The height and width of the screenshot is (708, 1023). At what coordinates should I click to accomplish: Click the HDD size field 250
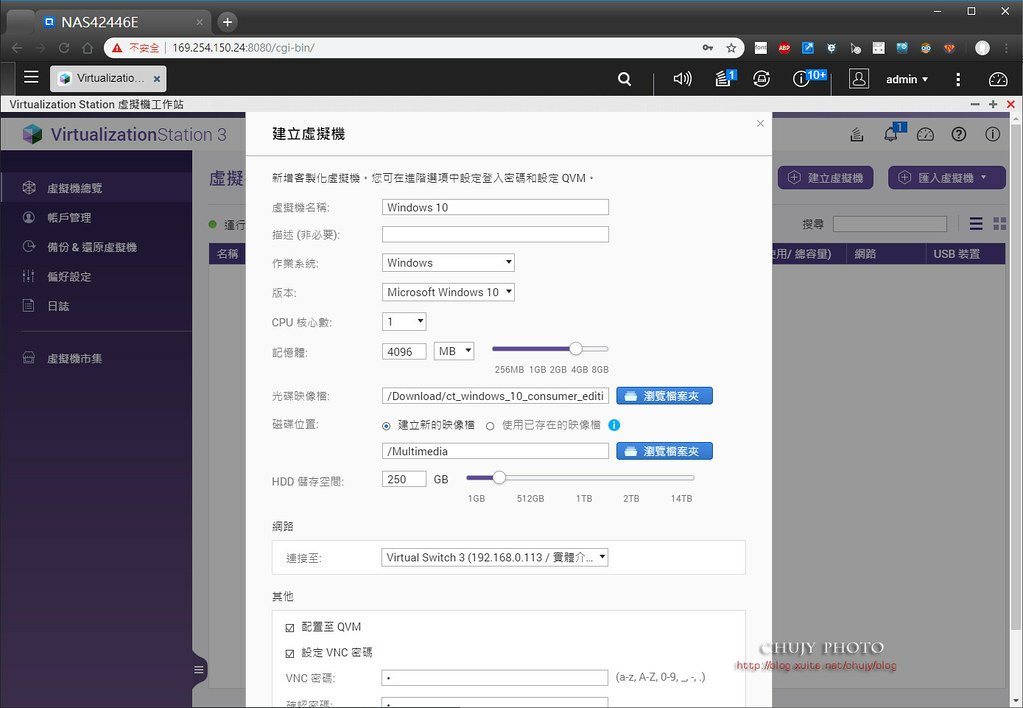(404, 479)
